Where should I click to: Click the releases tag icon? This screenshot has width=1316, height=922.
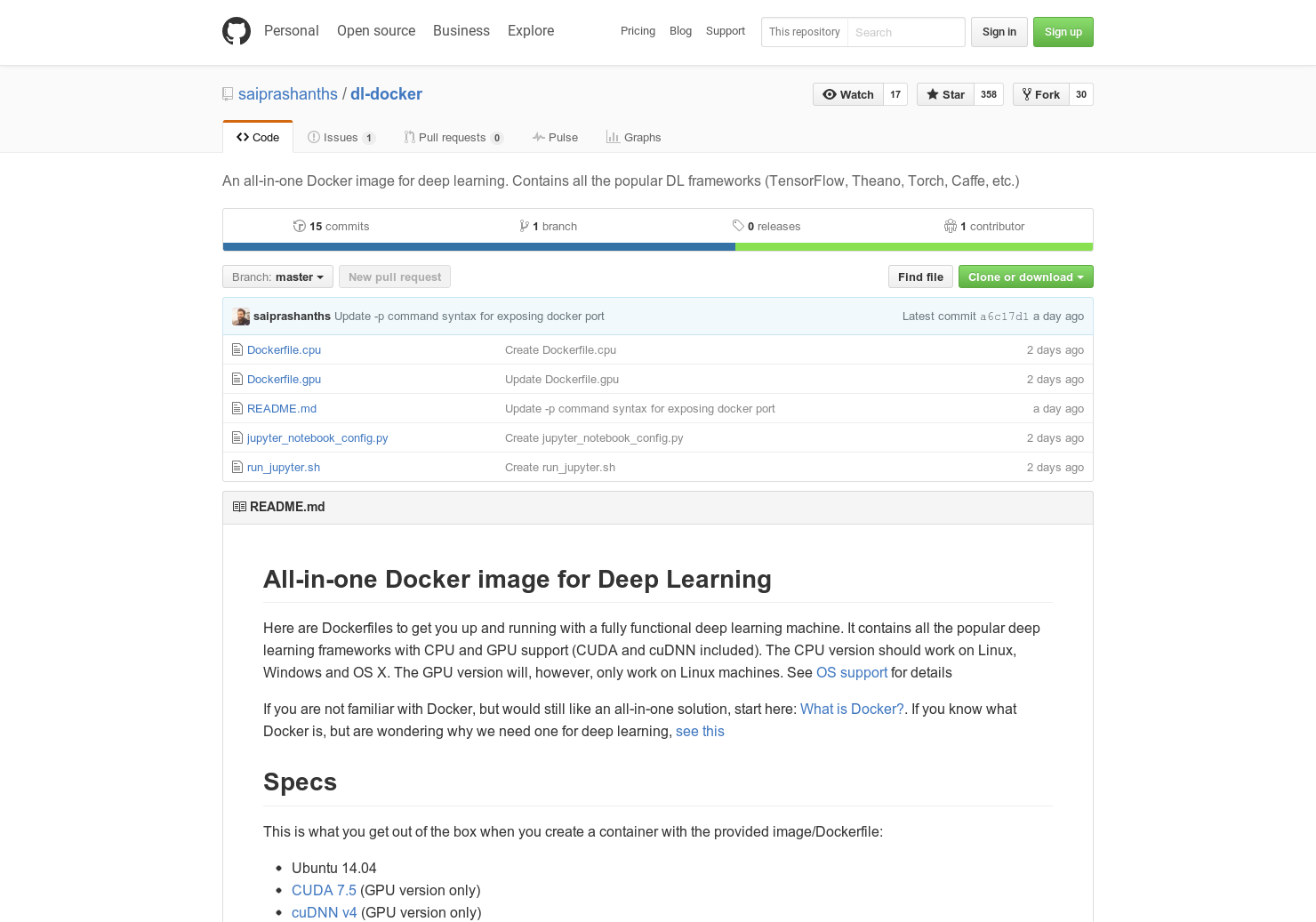point(738,226)
